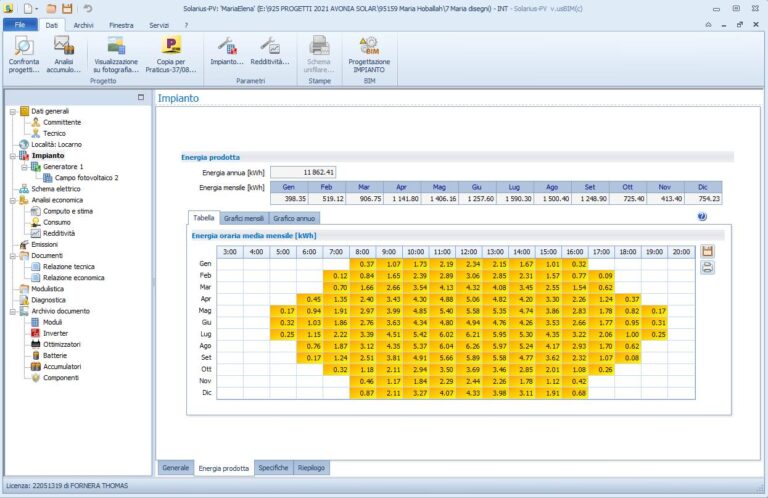Open Relazione tecnica document

[x=69, y=266]
